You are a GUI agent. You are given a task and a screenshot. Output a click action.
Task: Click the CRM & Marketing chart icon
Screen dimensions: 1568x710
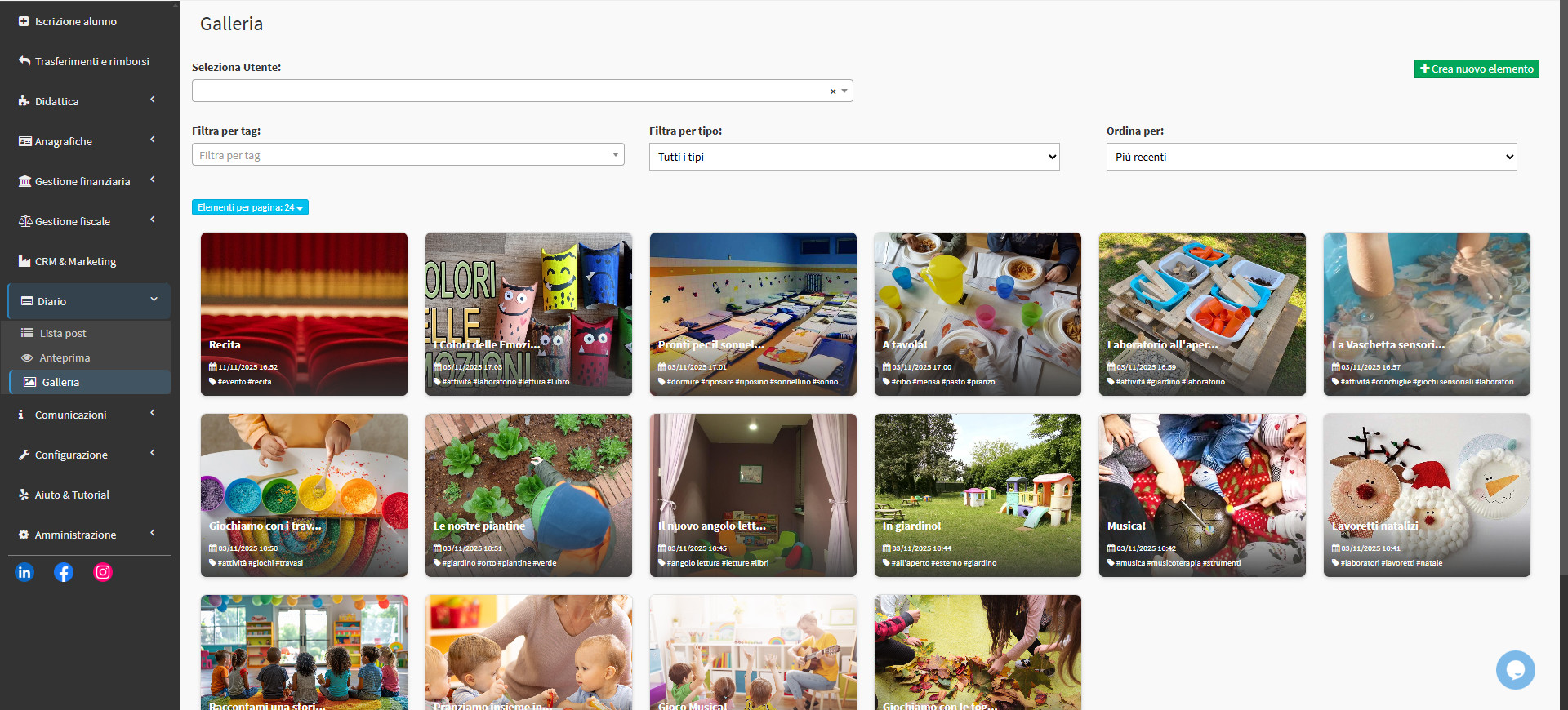tap(24, 261)
